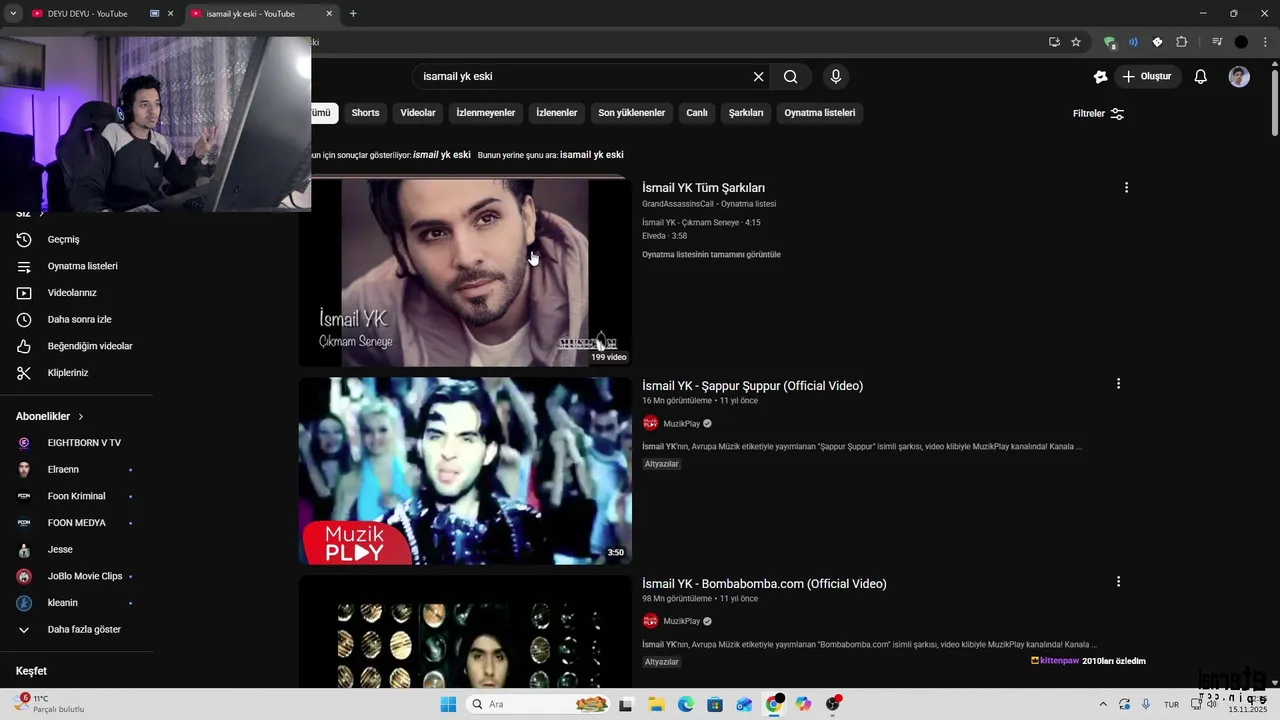This screenshot has height=720, width=1280.
Task: Open File Explorer from taskbar
Action: point(656,704)
